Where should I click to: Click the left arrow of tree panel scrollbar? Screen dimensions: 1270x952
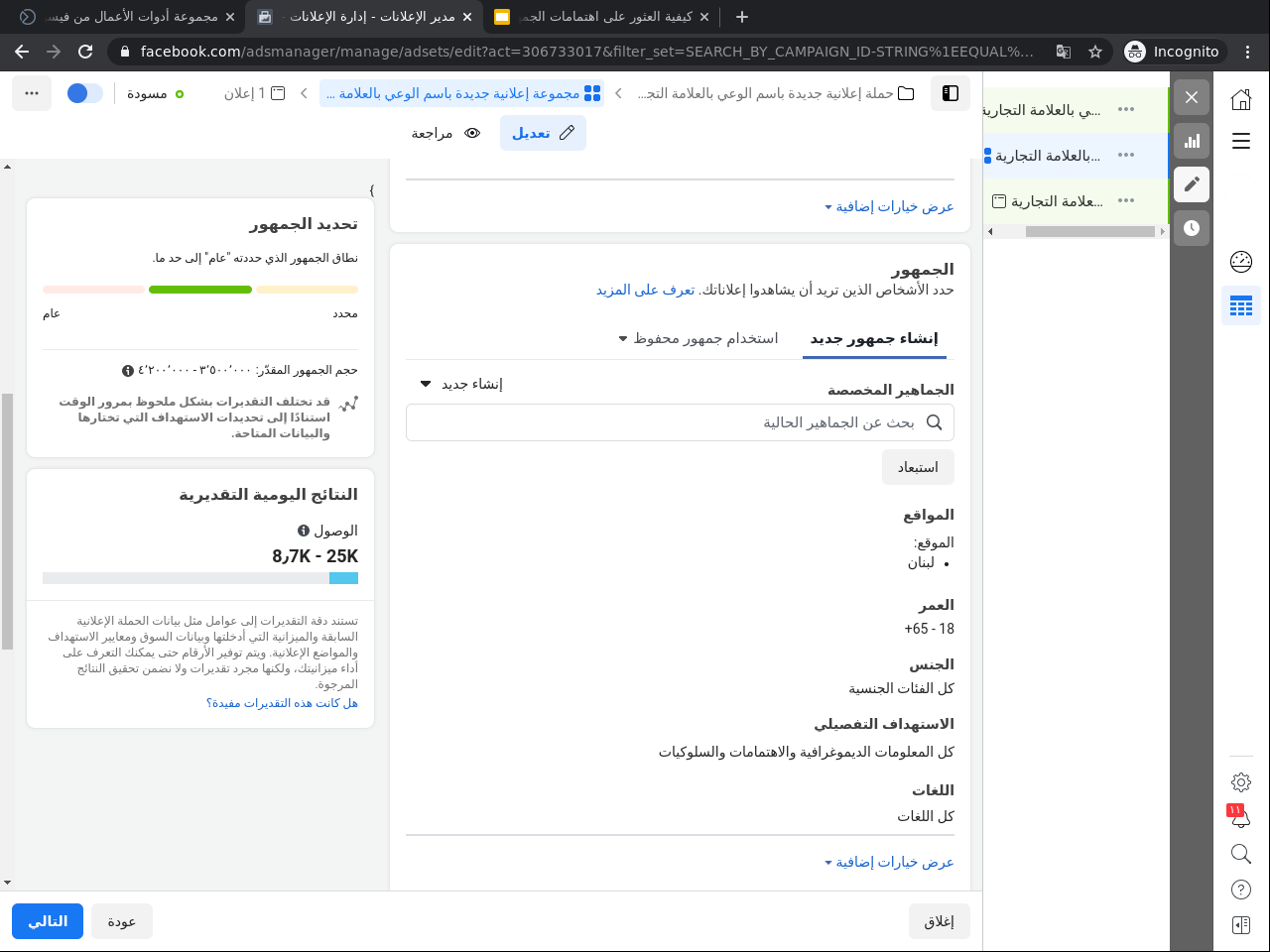point(990,232)
